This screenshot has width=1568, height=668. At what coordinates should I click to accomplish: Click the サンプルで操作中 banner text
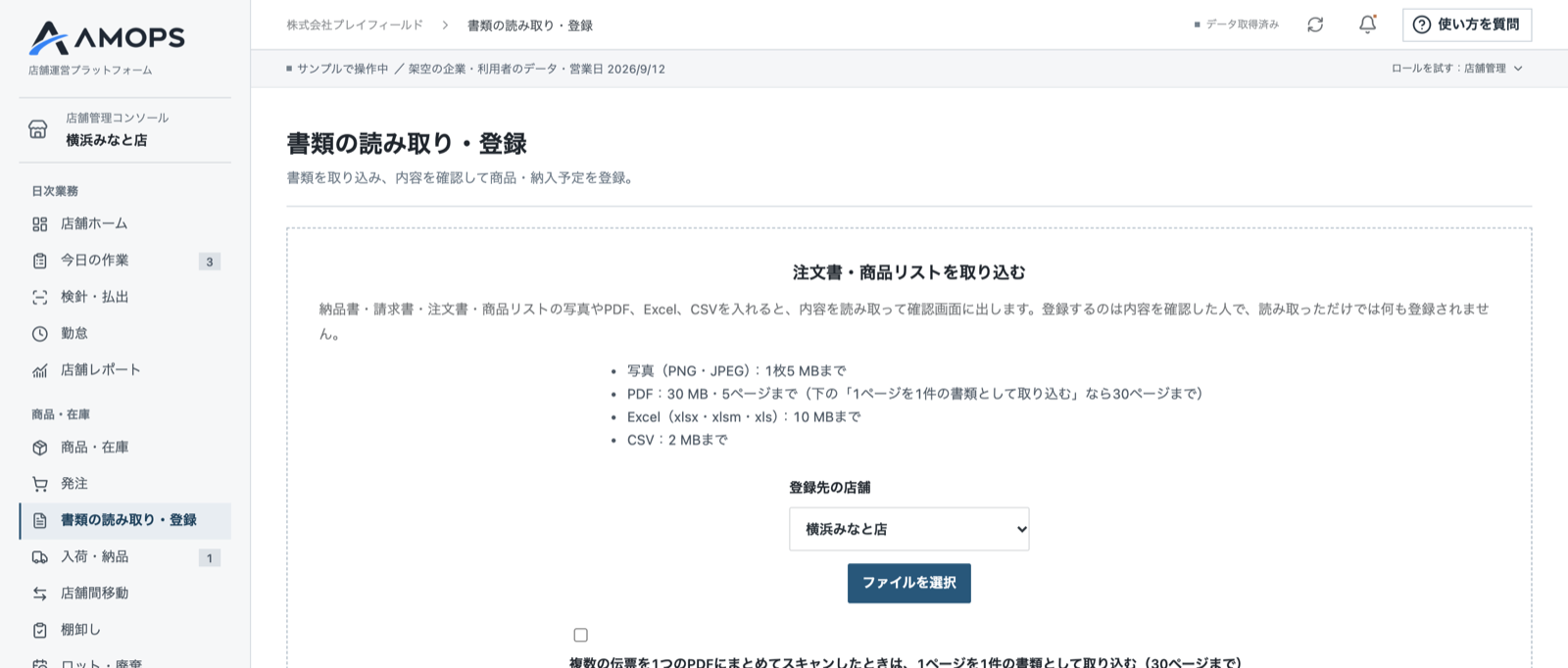click(x=343, y=69)
